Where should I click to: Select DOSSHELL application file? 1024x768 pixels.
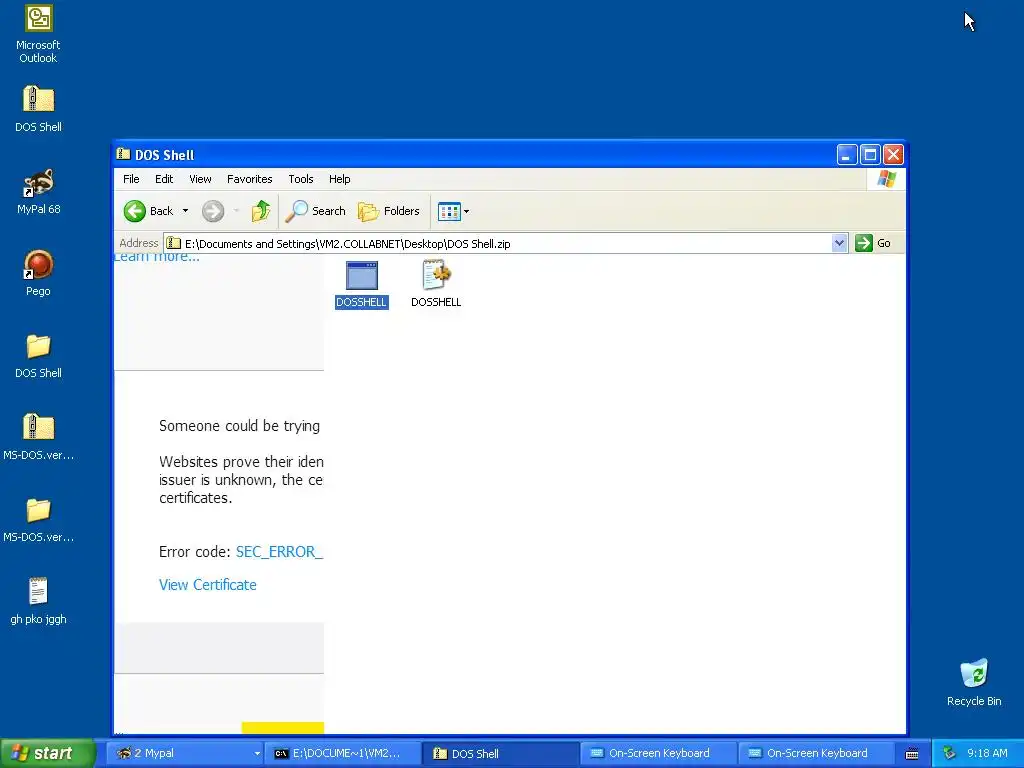pyautogui.click(x=361, y=284)
